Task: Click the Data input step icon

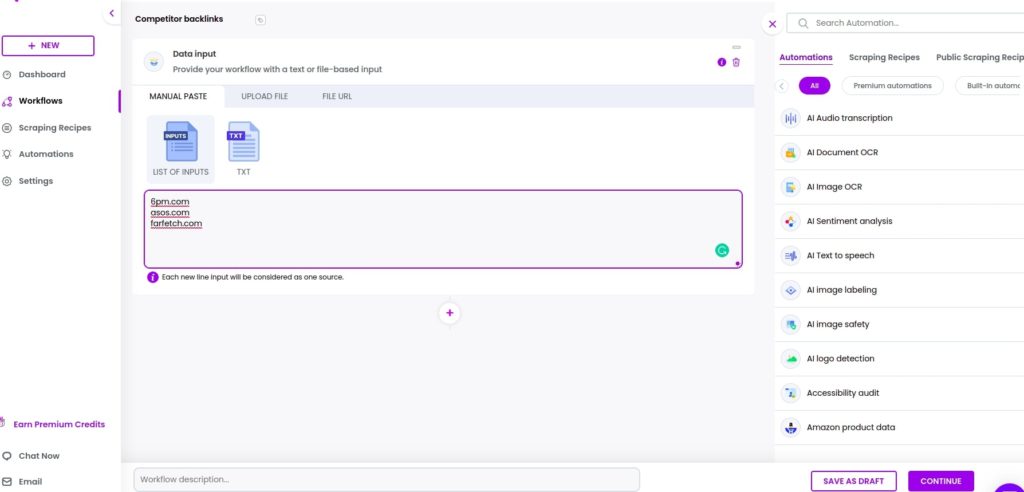Action: 154,61
